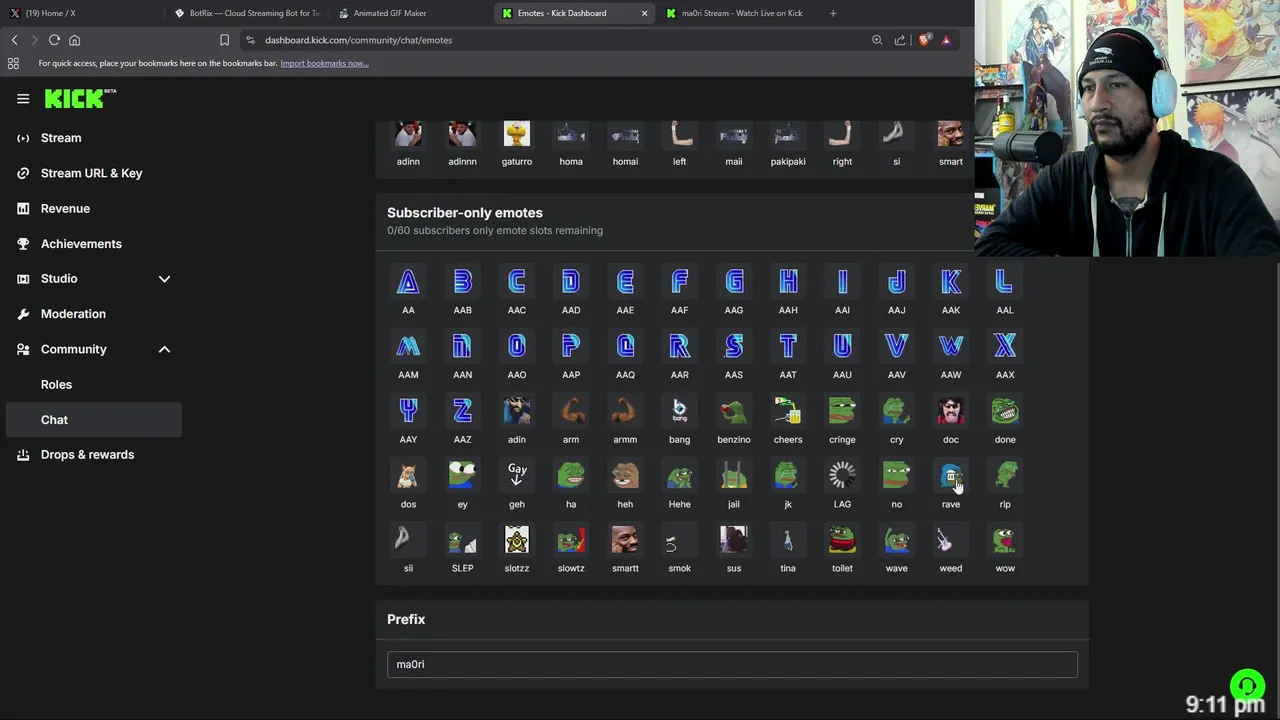
Task: Switch to the BotRix browser tab
Action: tap(247, 13)
